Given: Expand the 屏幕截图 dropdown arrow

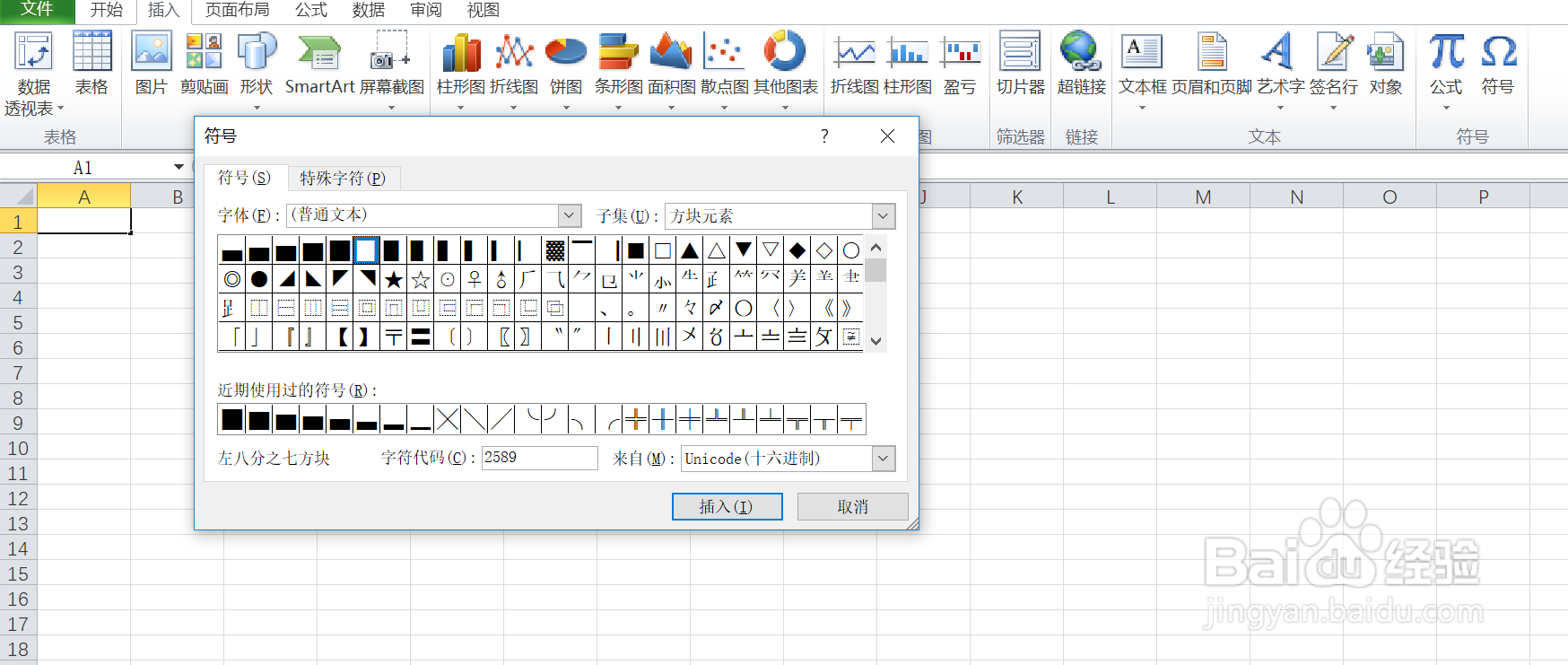Looking at the screenshot, I should pos(391,108).
